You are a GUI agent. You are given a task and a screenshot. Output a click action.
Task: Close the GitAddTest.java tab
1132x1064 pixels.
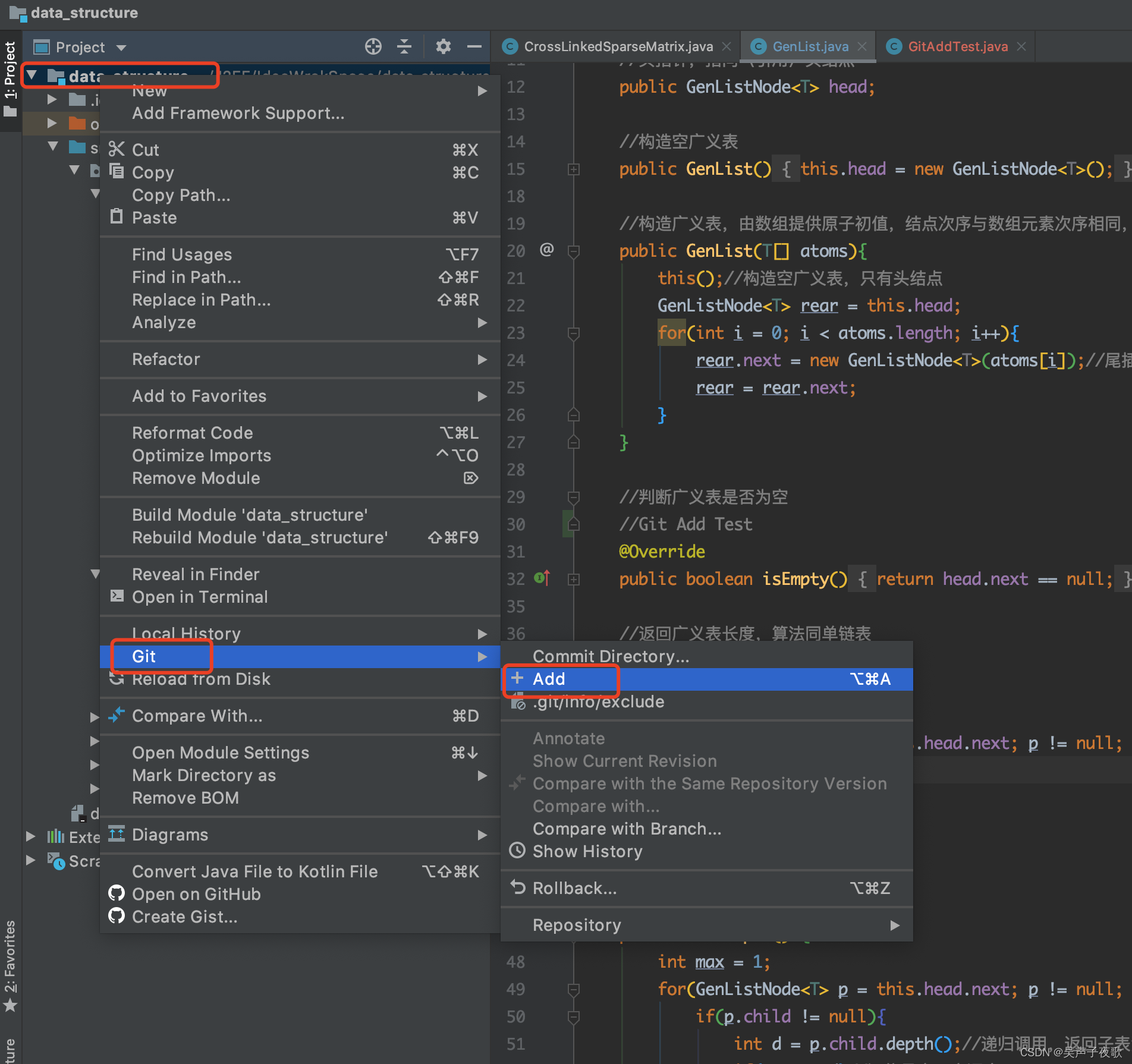point(1021,46)
